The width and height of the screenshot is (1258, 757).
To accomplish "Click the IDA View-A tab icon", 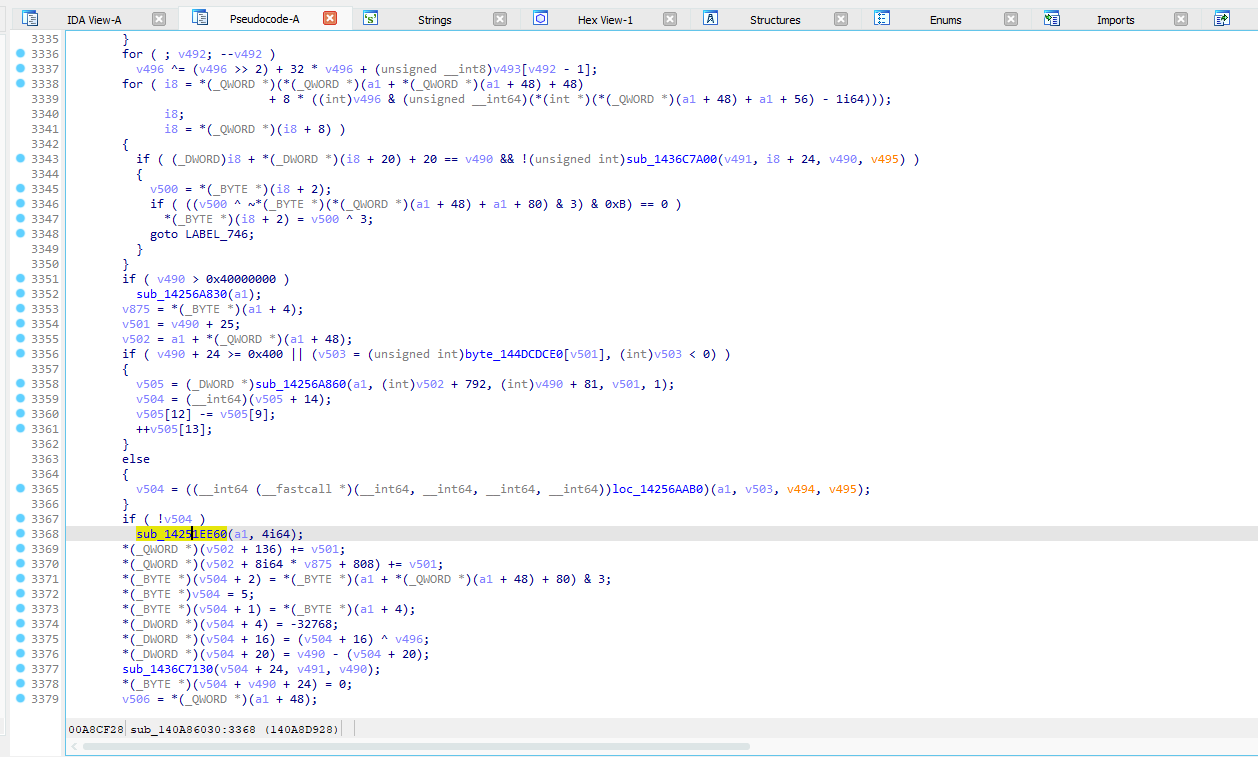I will tap(30, 19).
